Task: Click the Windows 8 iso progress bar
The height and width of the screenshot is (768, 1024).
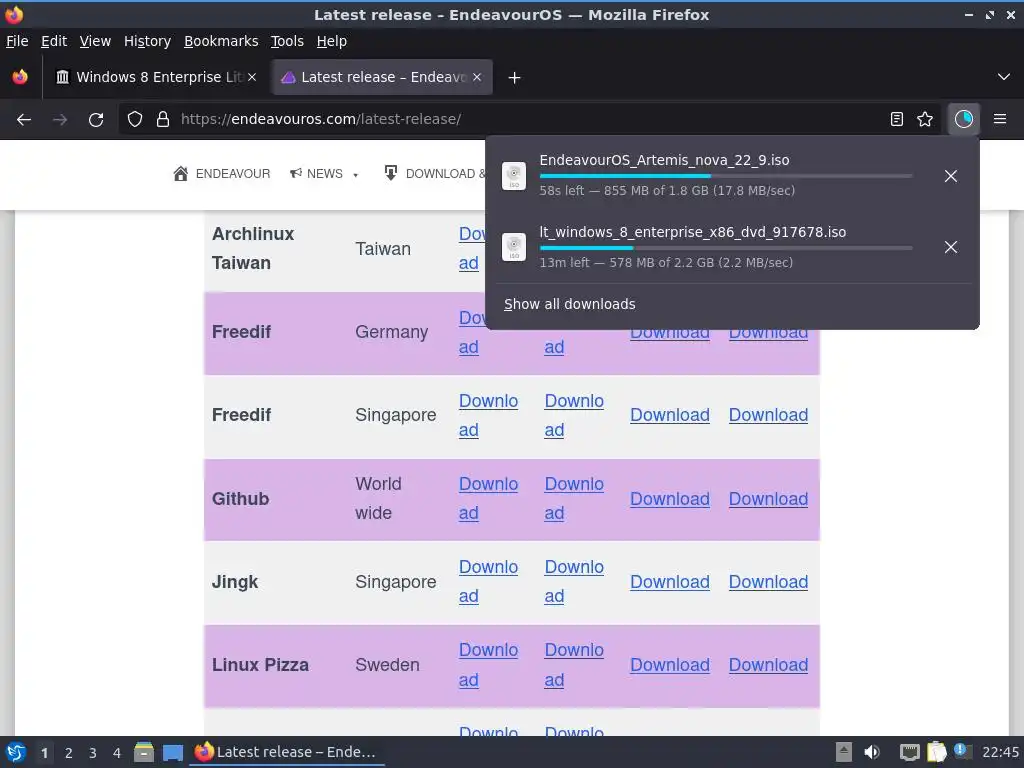Action: pos(726,248)
